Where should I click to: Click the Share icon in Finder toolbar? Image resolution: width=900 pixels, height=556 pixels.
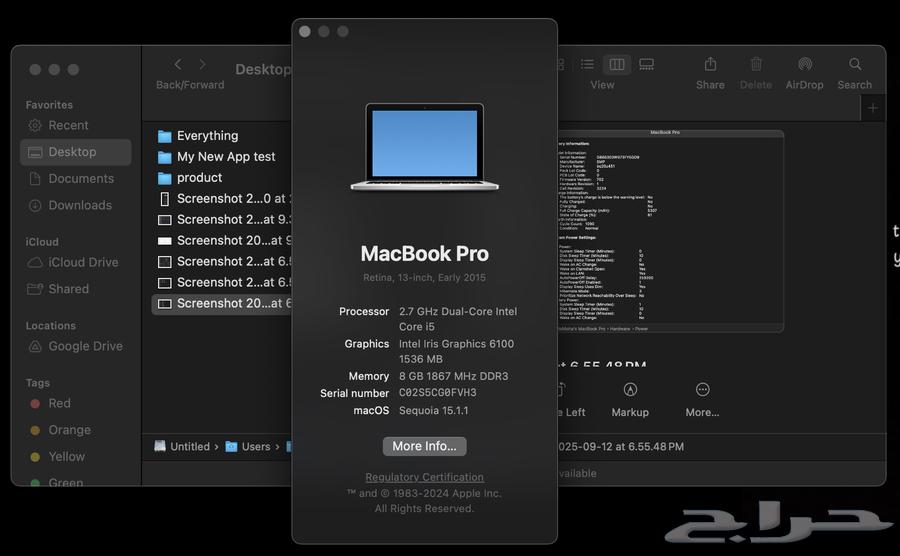pos(710,65)
